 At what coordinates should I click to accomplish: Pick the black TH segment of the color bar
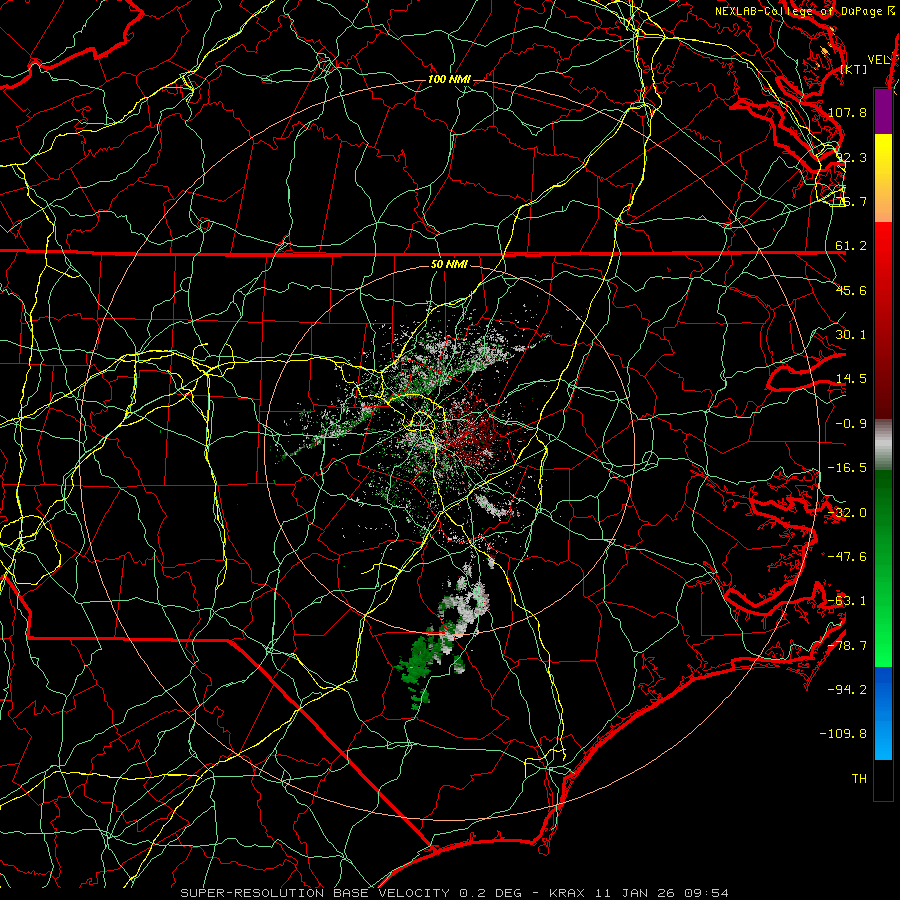(x=883, y=779)
